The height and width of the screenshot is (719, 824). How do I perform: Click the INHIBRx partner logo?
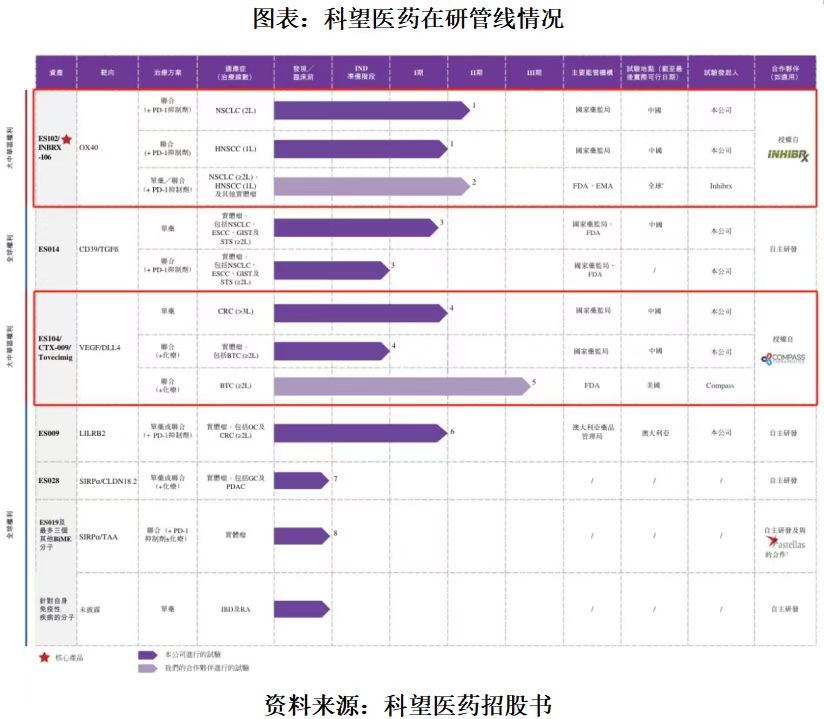coord(788,155)
